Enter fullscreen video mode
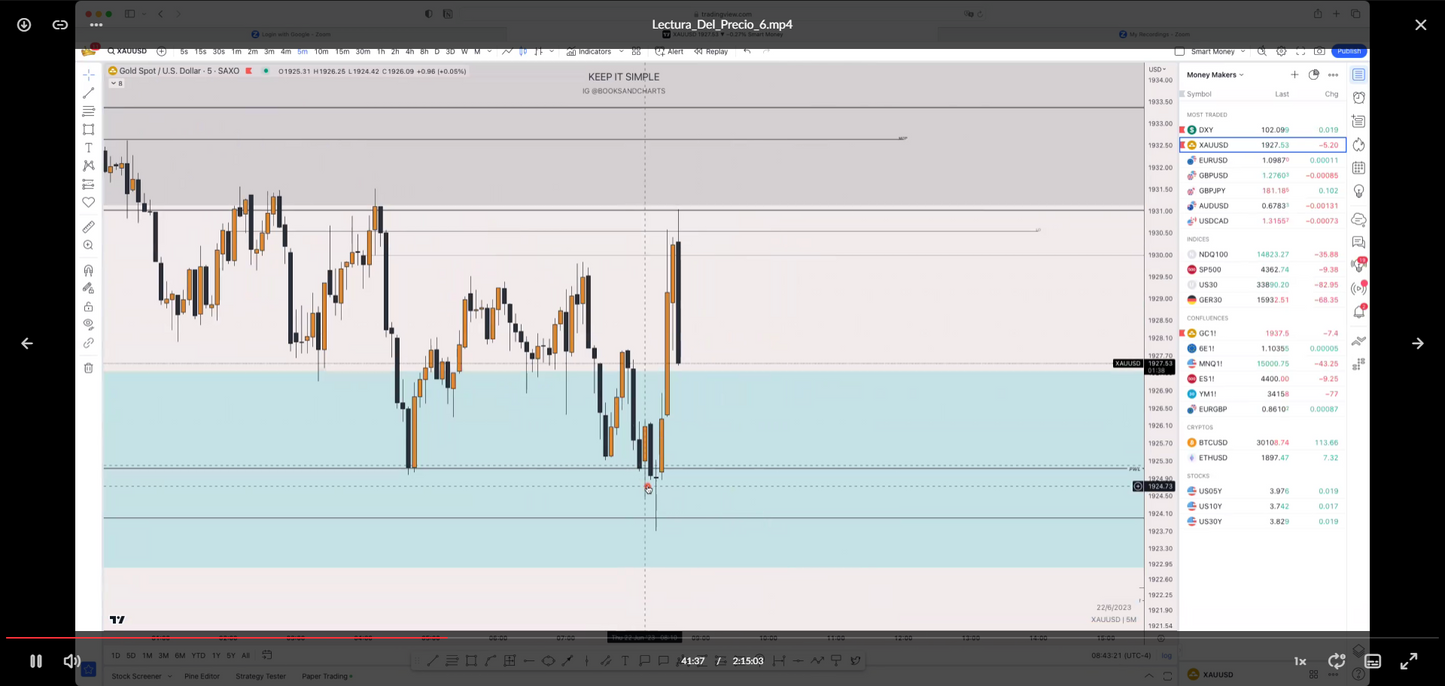This screenshot has height=686, width=1445. (1408, 661)
